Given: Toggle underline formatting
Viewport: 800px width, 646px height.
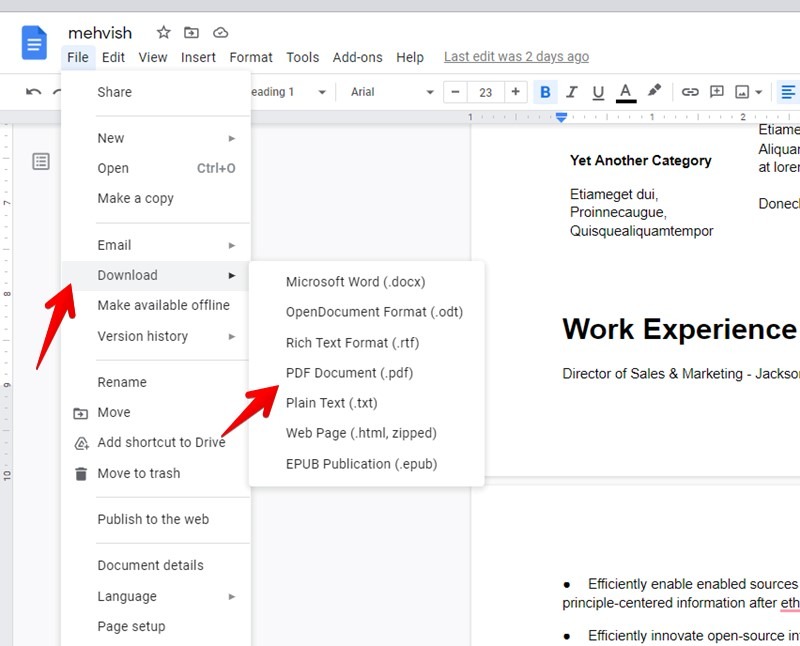Looking at the screenshot, I should tap(597, 91).
